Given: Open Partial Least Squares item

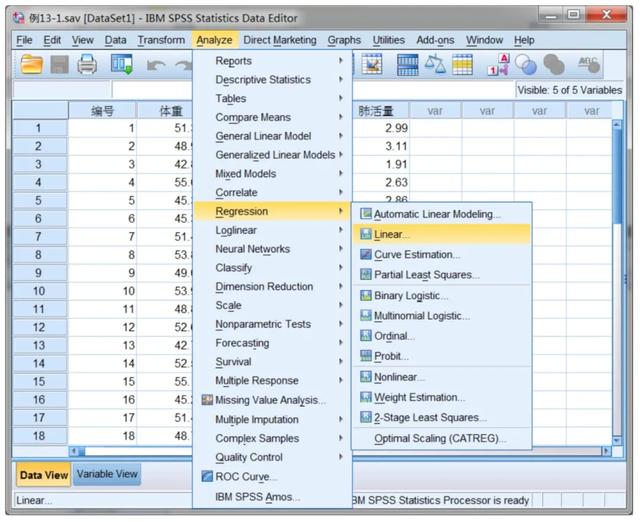Looking at the screenshot, I should [x=442, y=275].
